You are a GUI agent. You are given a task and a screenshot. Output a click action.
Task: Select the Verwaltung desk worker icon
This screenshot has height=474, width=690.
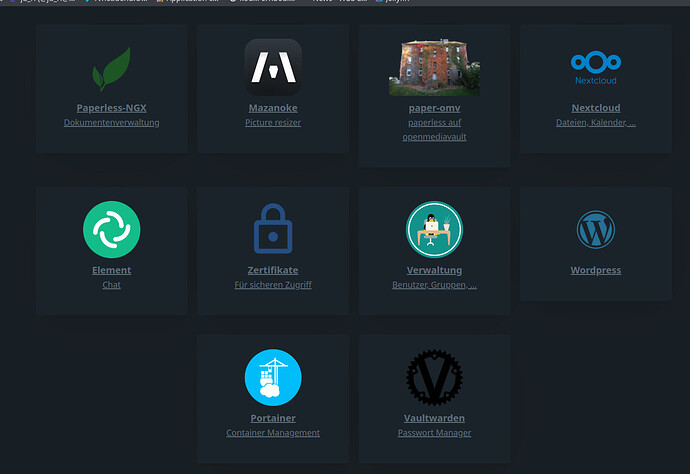coord(434,229)
